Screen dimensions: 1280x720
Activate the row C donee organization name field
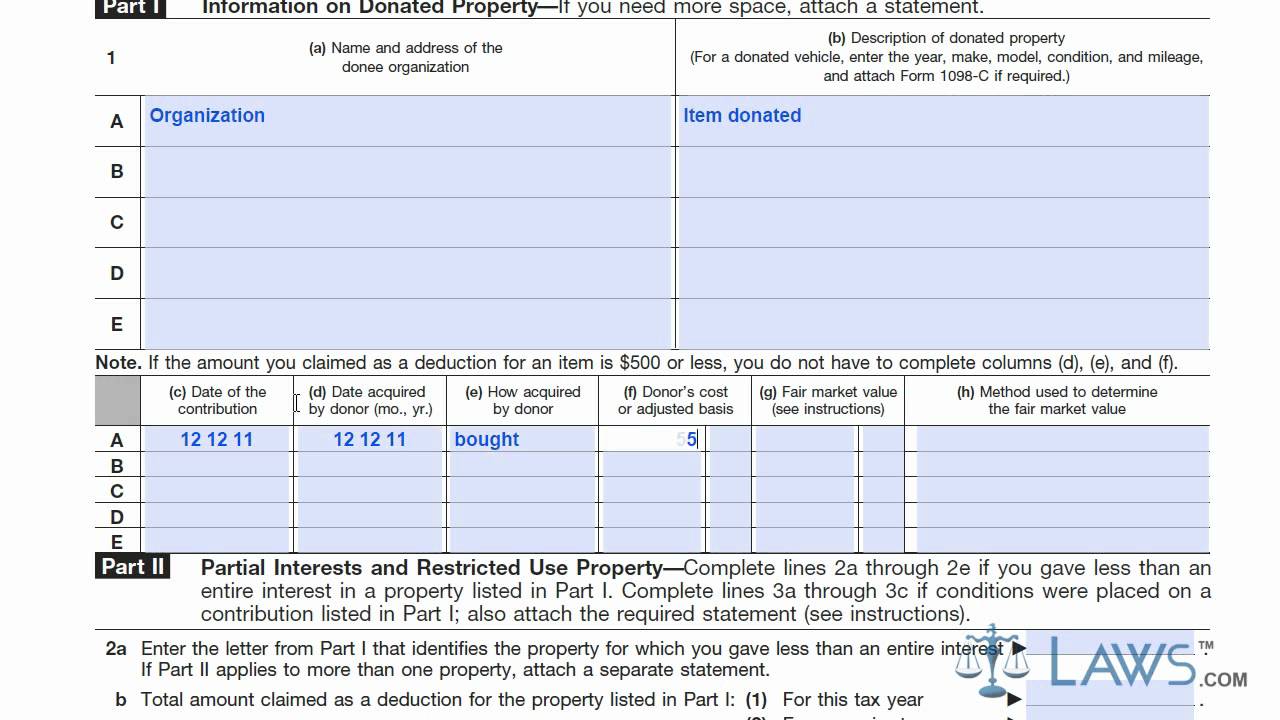tap(407, 223)
